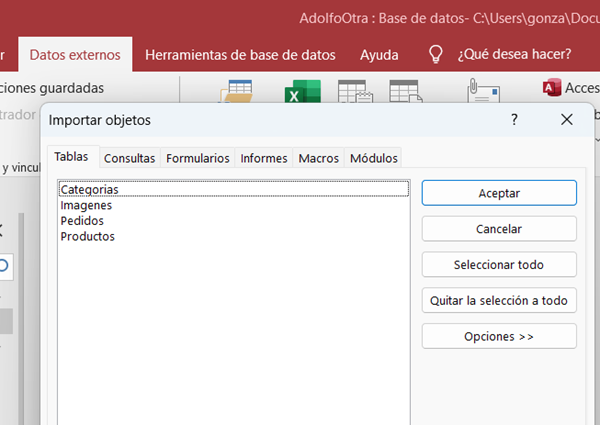Image resolution: width=600 pixels, height=425 pixels.
Task: Pick the Productos table
Action: (87, 237)
